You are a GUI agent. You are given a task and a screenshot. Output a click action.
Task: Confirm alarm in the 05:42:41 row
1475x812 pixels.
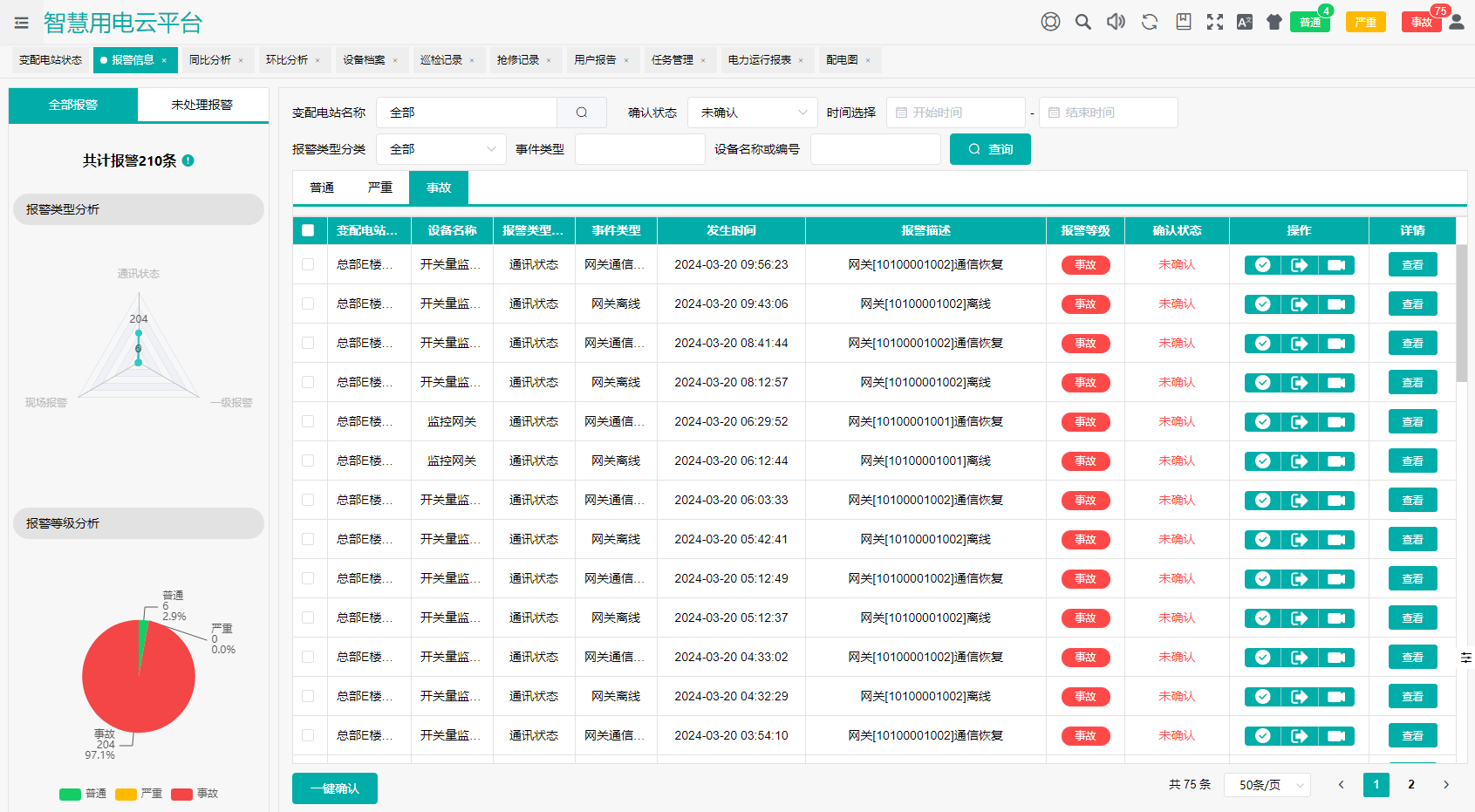1263,540
